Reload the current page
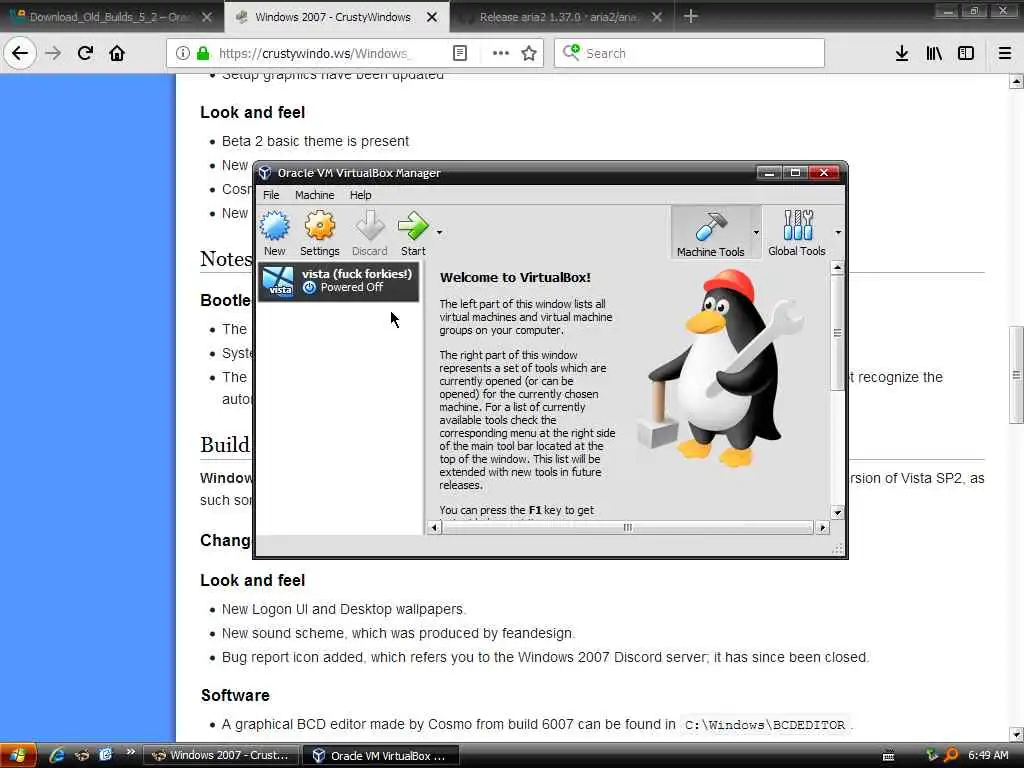The width and height of the screenshot is (1024, 768). tap(85, 53)
